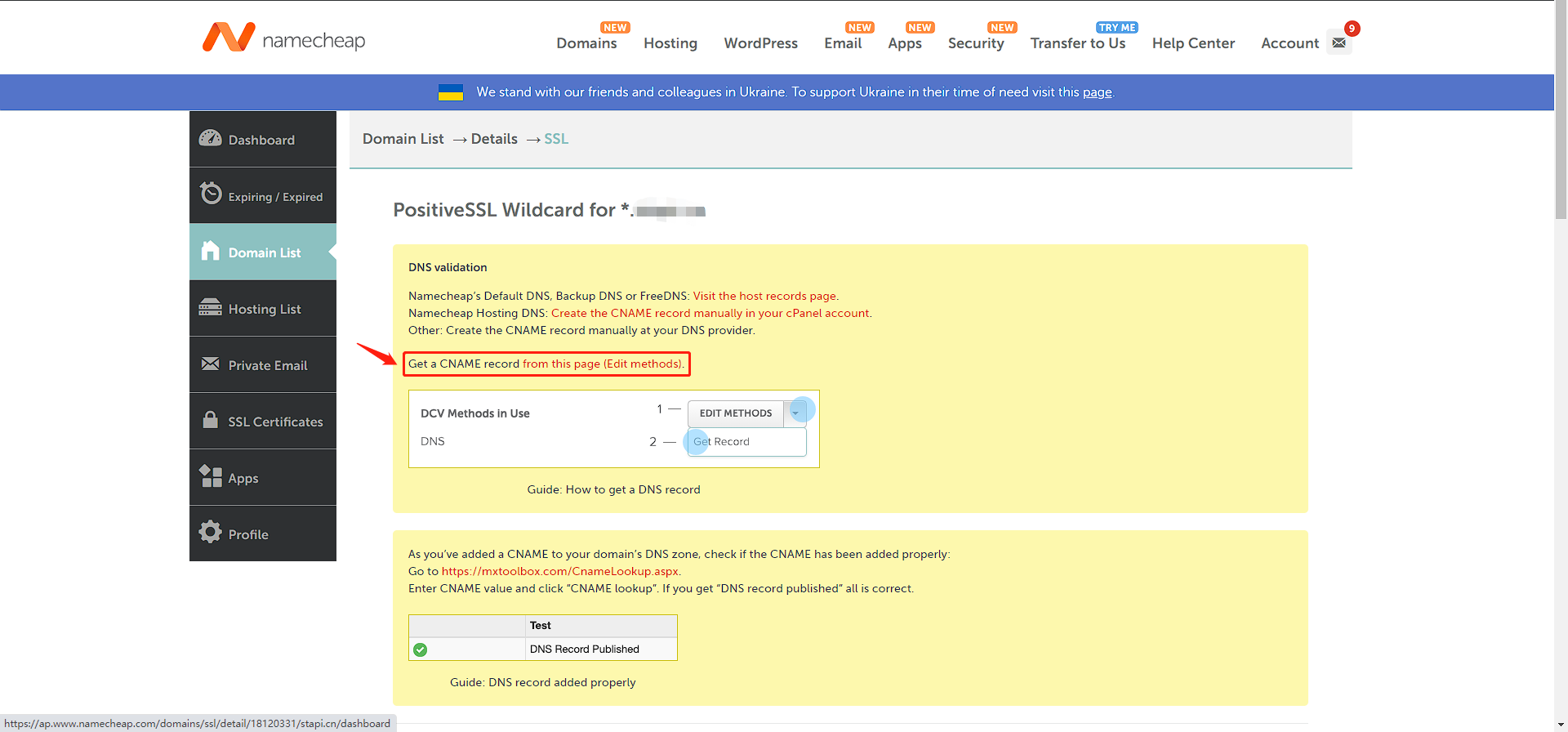Click the NEW badge above Security

[x=1002, y=27]
